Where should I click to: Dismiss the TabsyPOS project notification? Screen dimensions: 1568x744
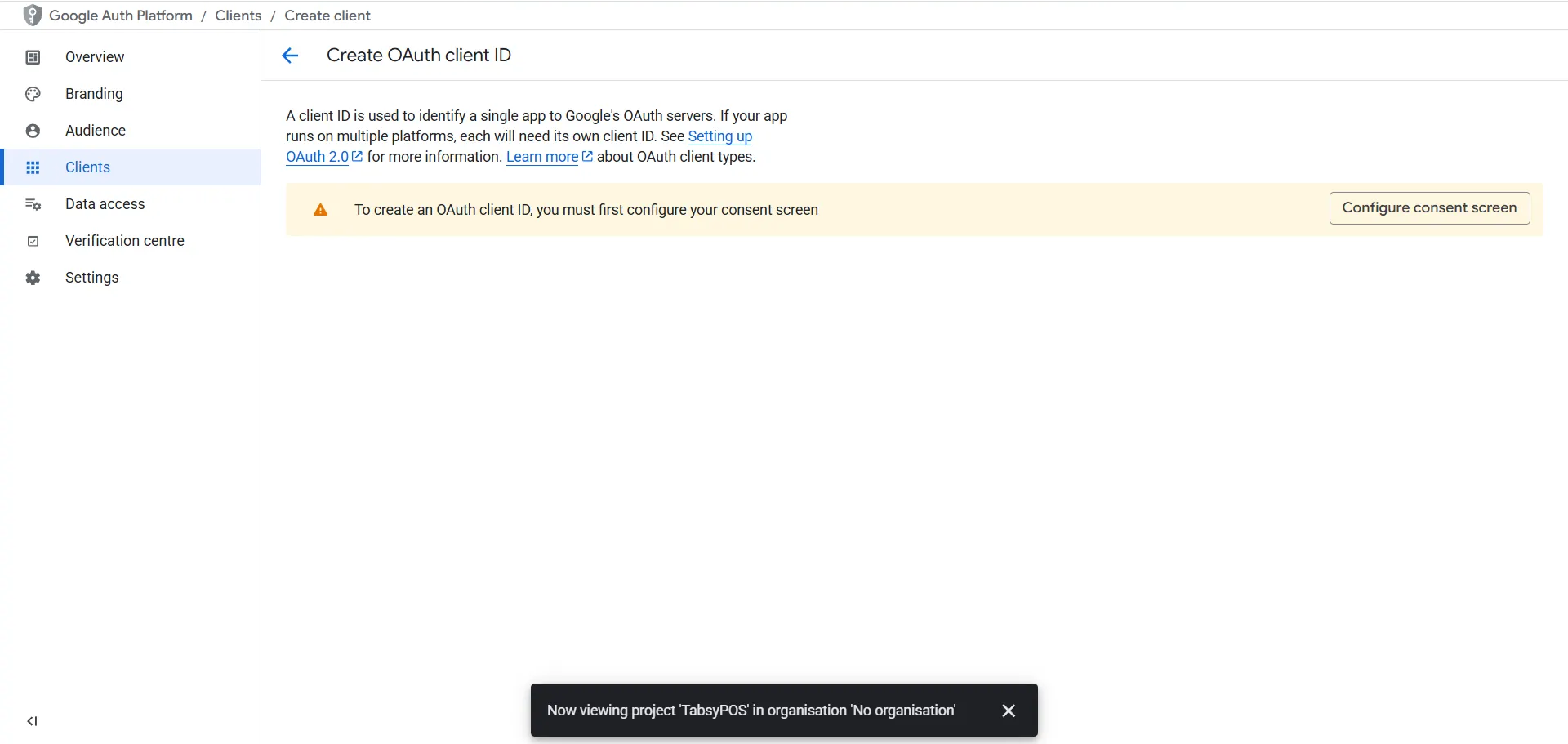point(1009,711)
